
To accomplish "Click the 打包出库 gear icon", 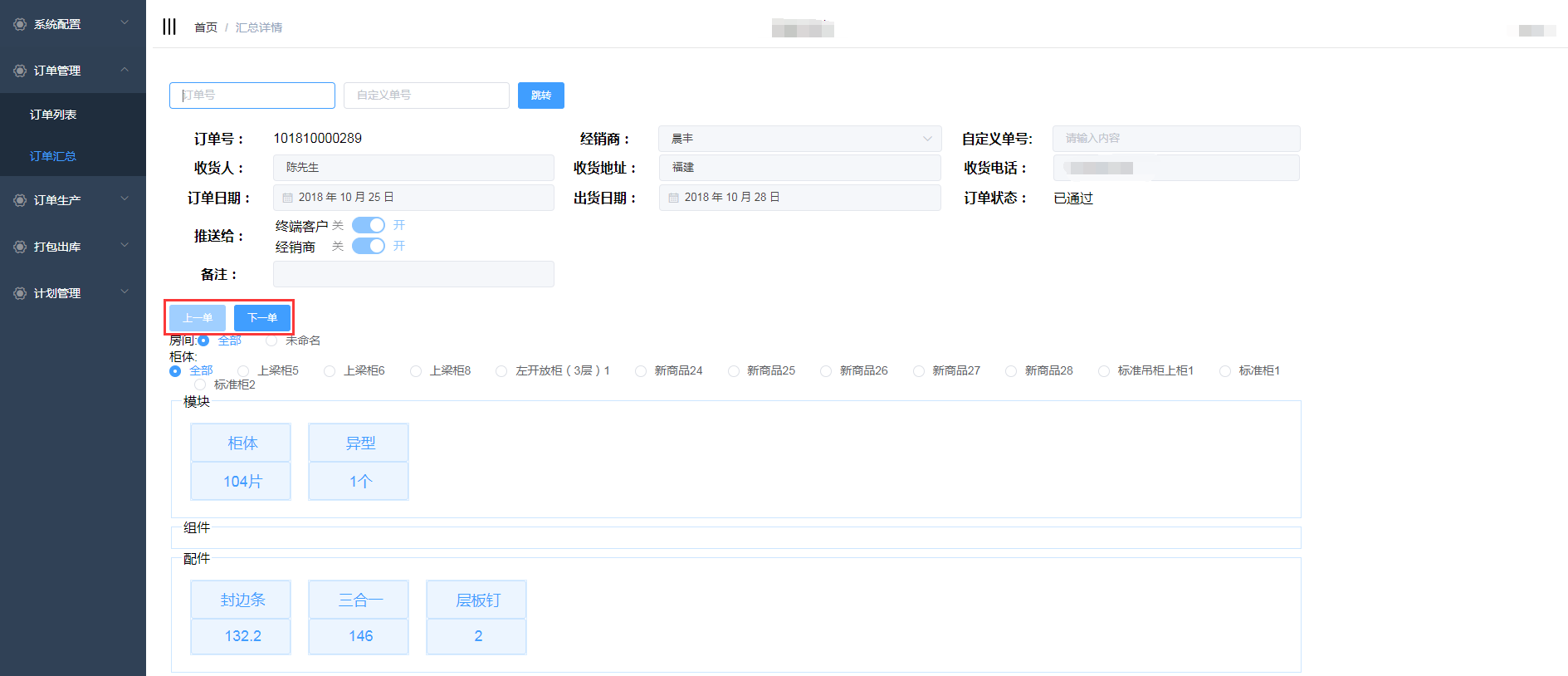I will pos(20,247).
